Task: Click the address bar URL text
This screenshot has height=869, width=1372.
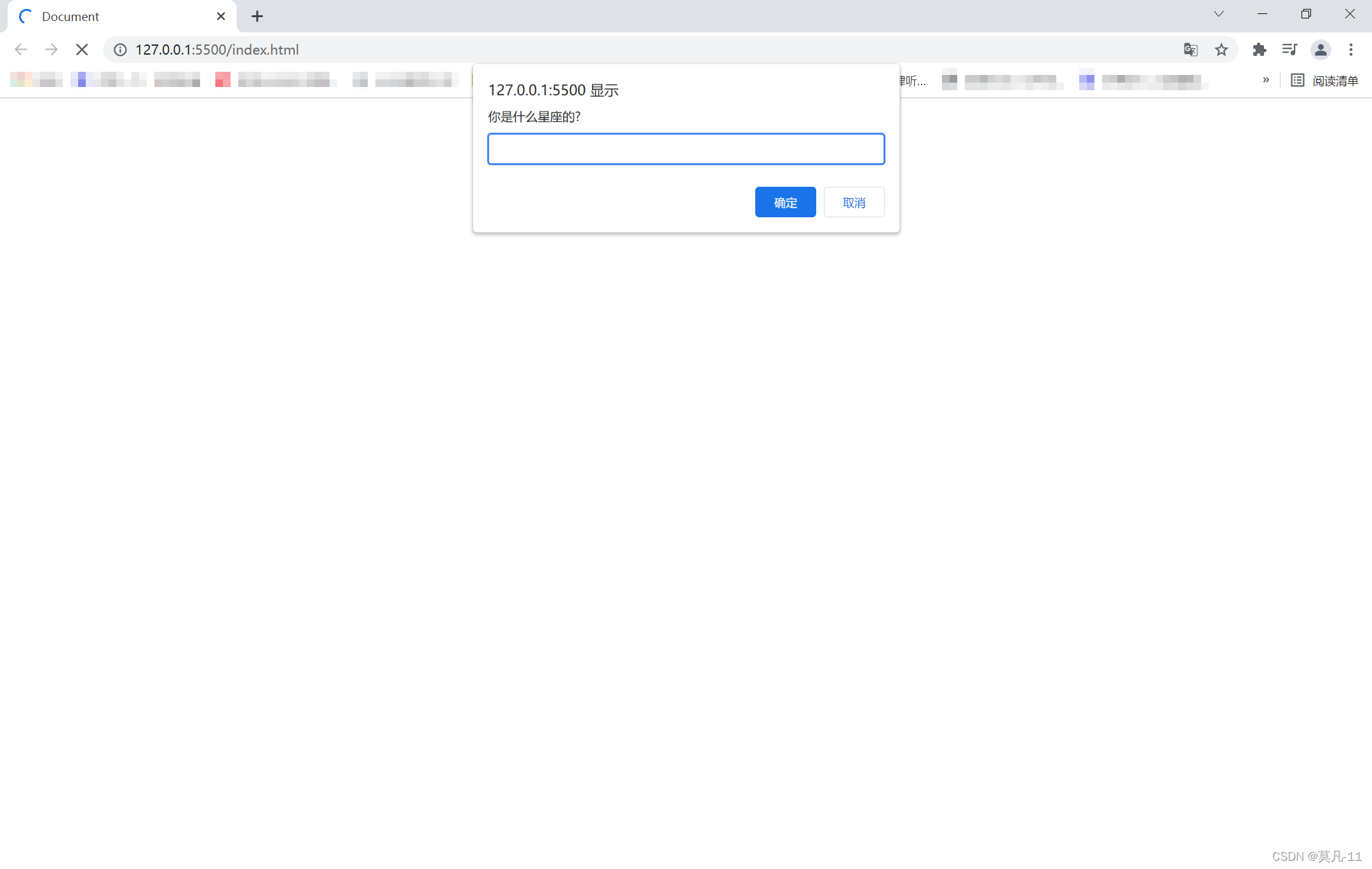Action: pyautogui.click(x=217, y=50)
